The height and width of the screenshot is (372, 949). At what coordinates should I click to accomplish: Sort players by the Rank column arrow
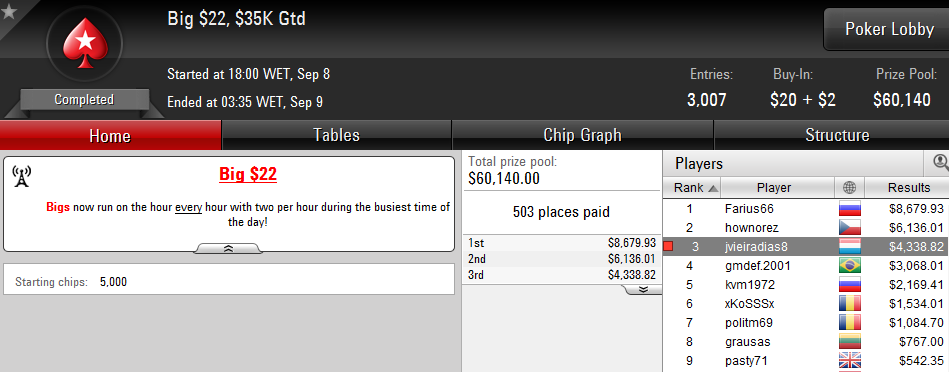[713, 189]
